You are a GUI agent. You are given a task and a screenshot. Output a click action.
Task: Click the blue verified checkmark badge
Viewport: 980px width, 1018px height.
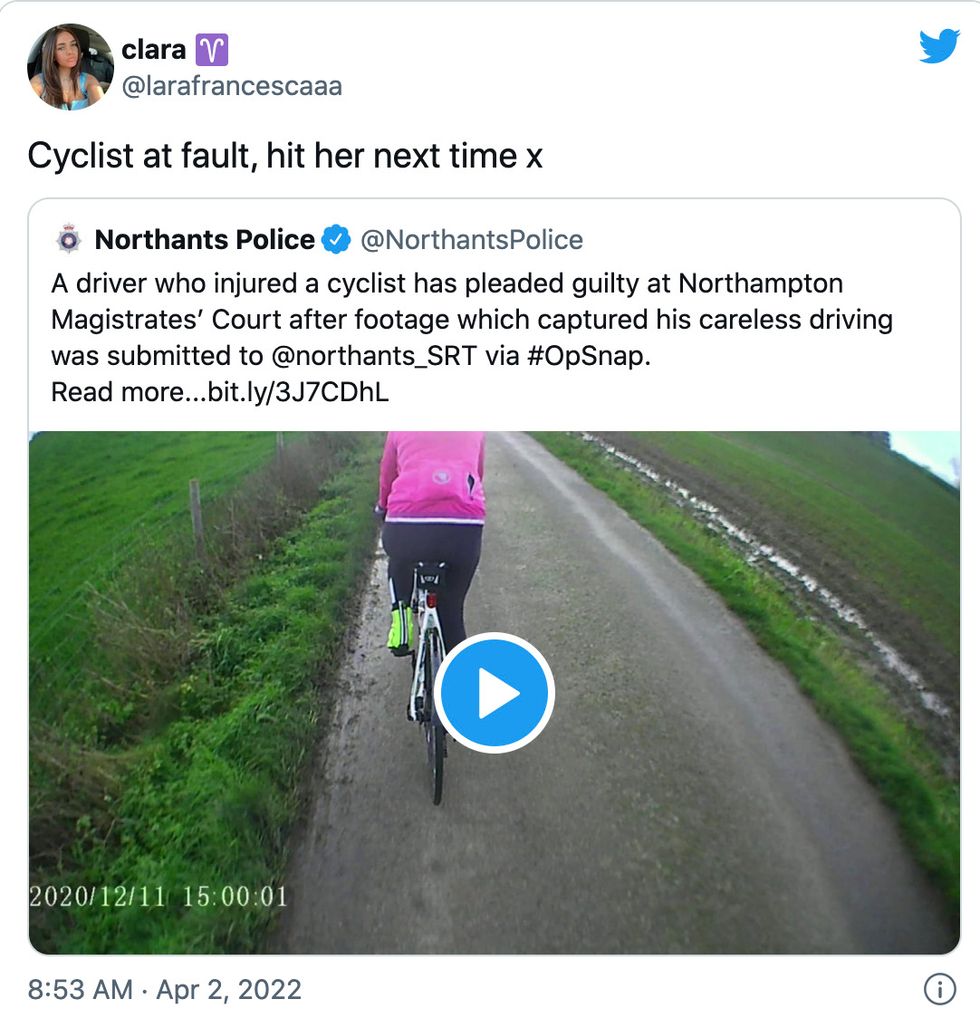336,240
